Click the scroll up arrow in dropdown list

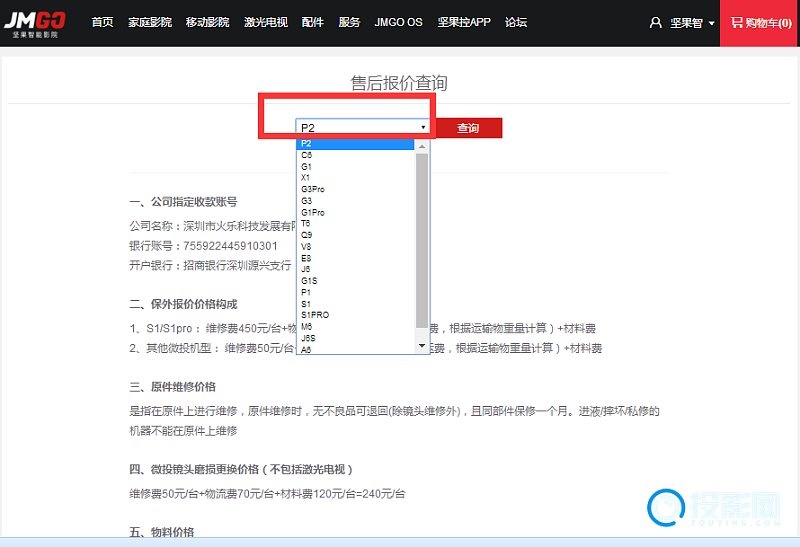(x=422, y=146)
